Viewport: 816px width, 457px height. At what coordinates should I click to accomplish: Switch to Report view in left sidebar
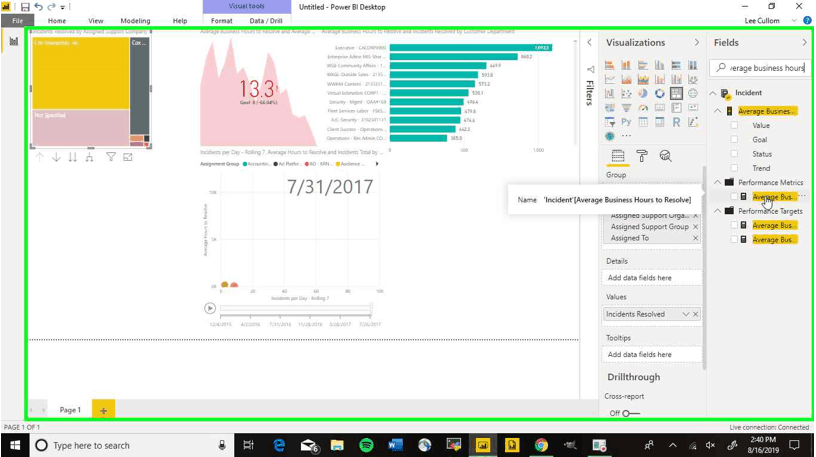tap(14, 41)
